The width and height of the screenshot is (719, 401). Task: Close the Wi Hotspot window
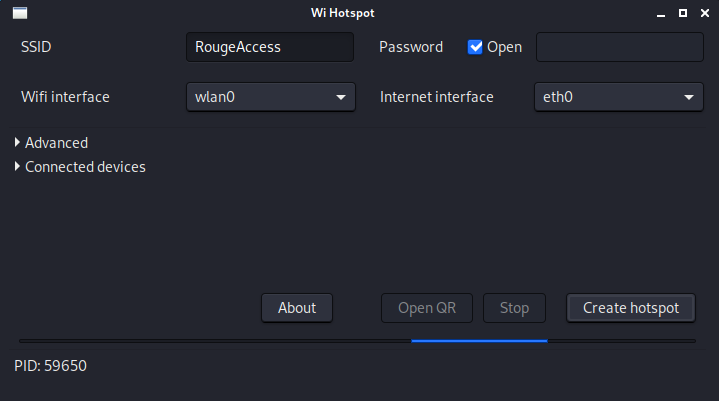(703, 13)
